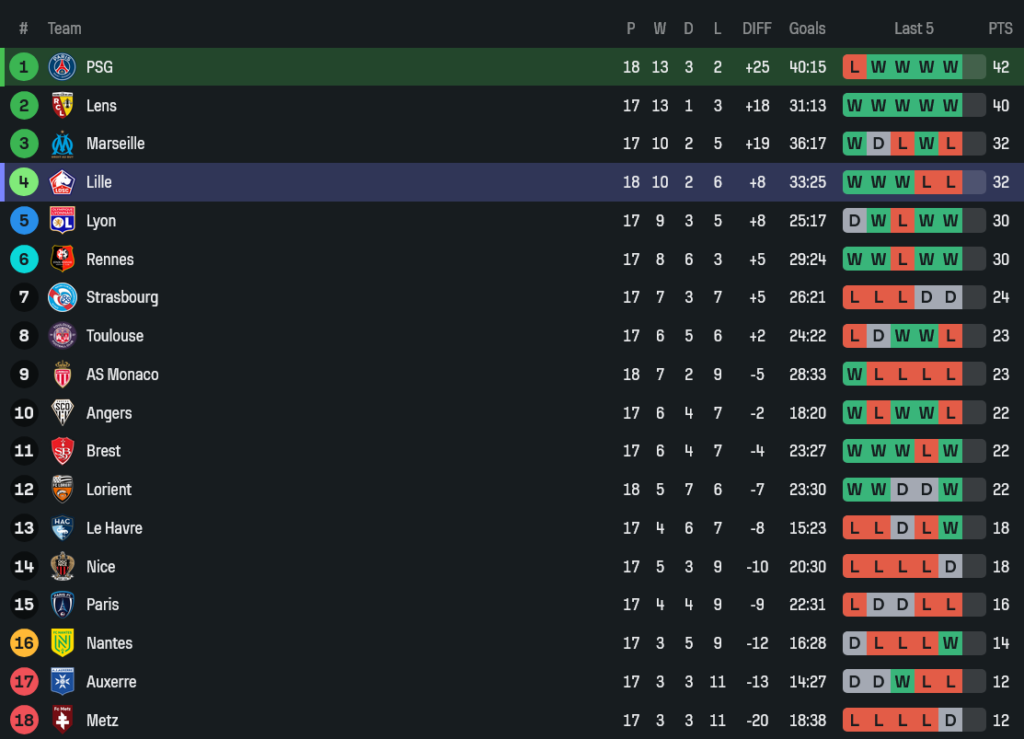
Task: Open Toulouse team name link
Action: click(x=115, y=336)
